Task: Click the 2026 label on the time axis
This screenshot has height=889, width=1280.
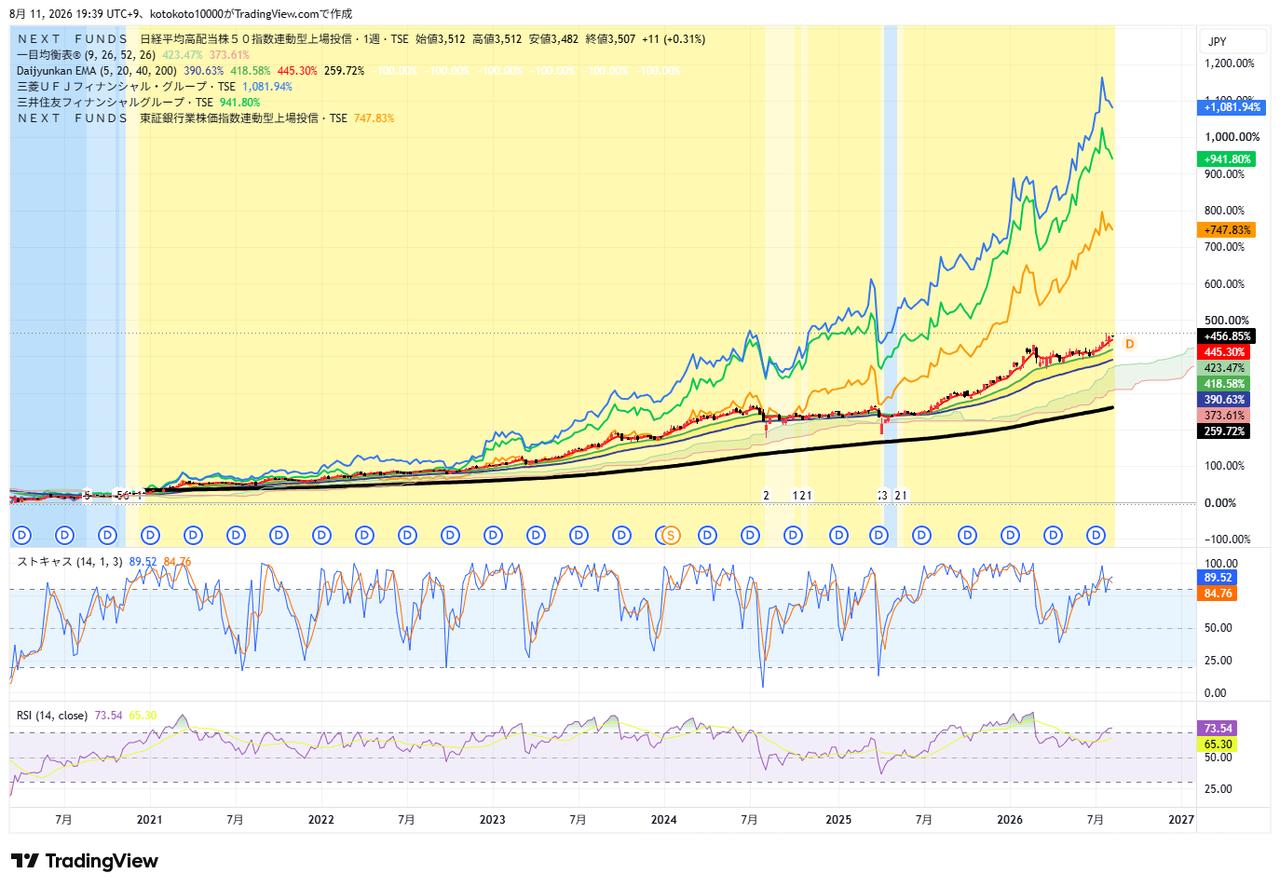Action: click(x=1010, y=819)
